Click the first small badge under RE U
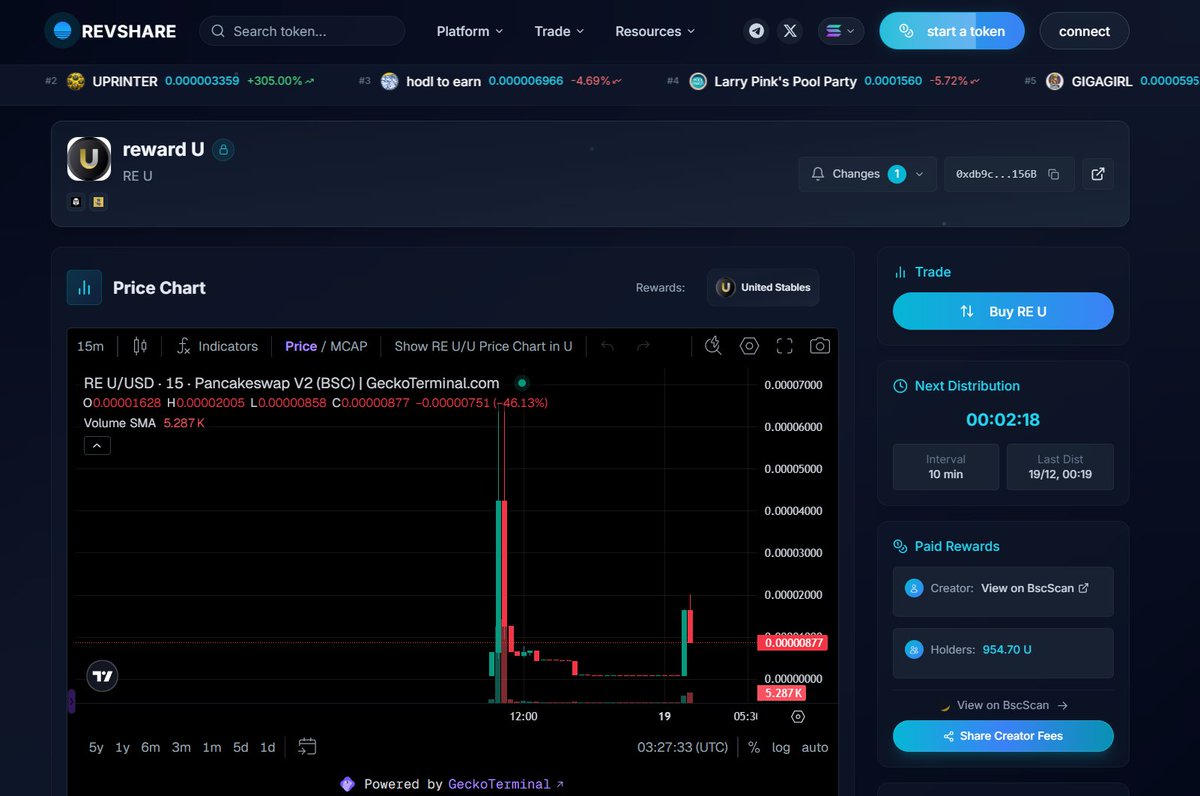Image resolution: width=1200 pixels, height=796 pixels. (x=76, y=202)
